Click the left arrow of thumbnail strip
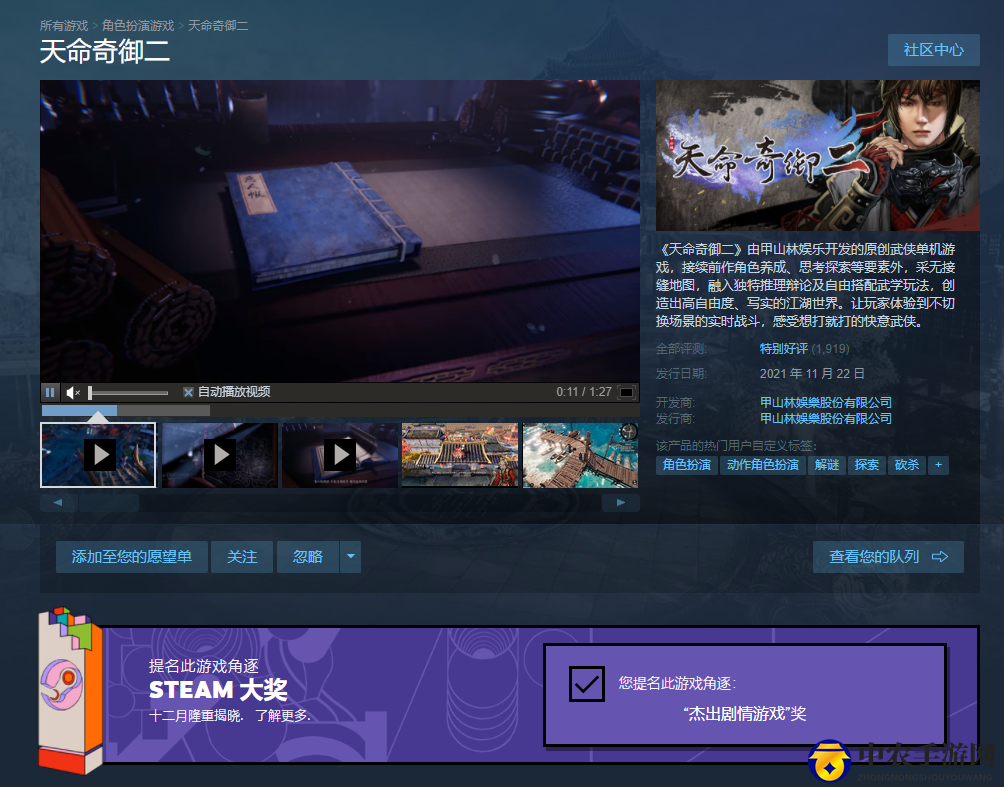 coord(58,503)
